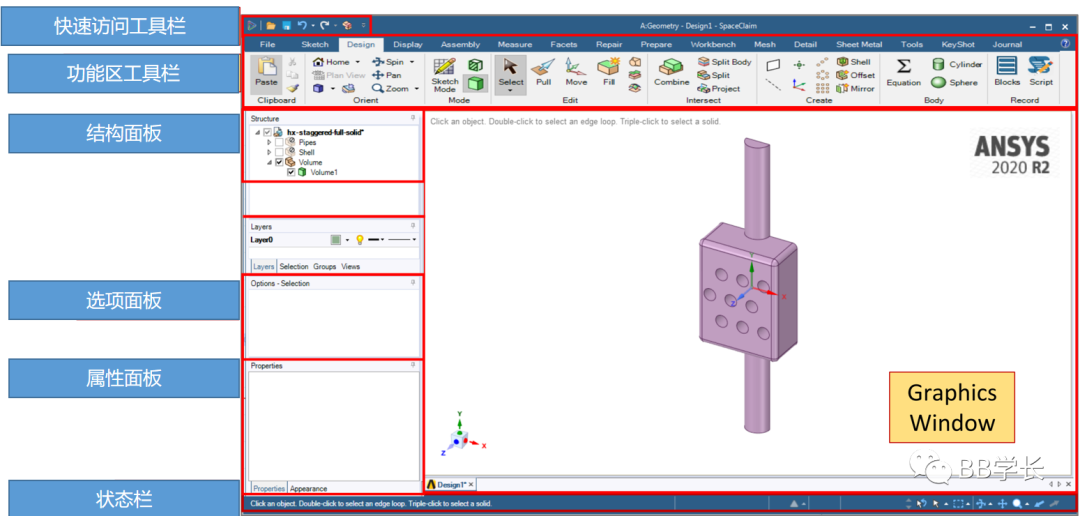Click the Undo arrow icon
Viewport: 1080px width, 516px height.
(302, 25)
